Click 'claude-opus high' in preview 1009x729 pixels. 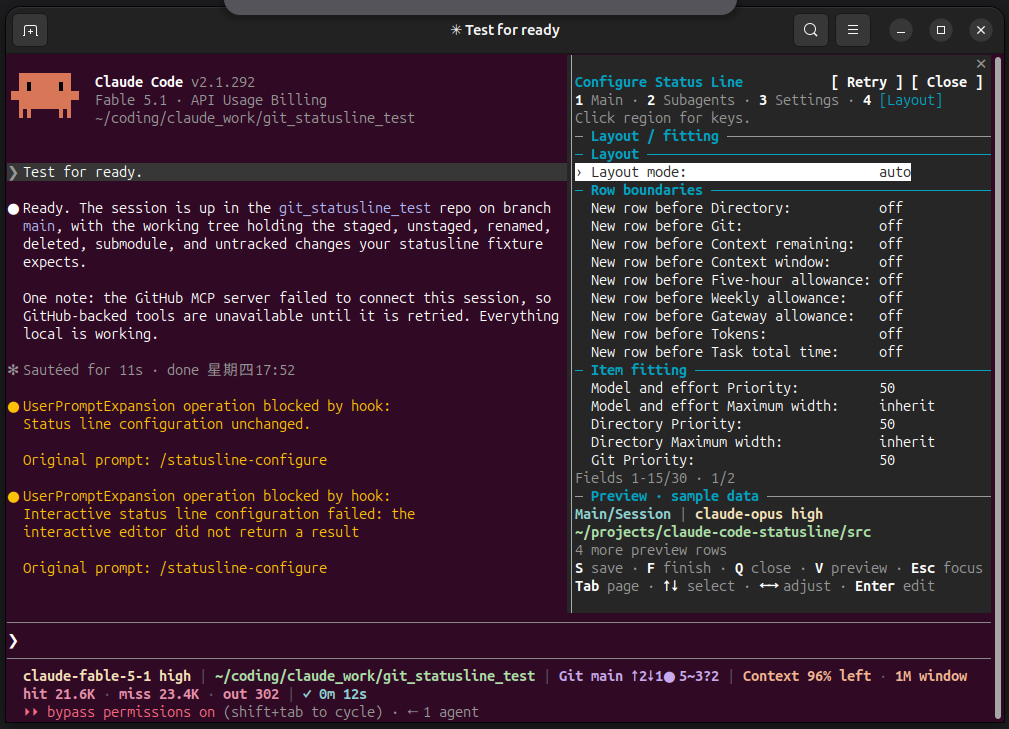[759, 515]
